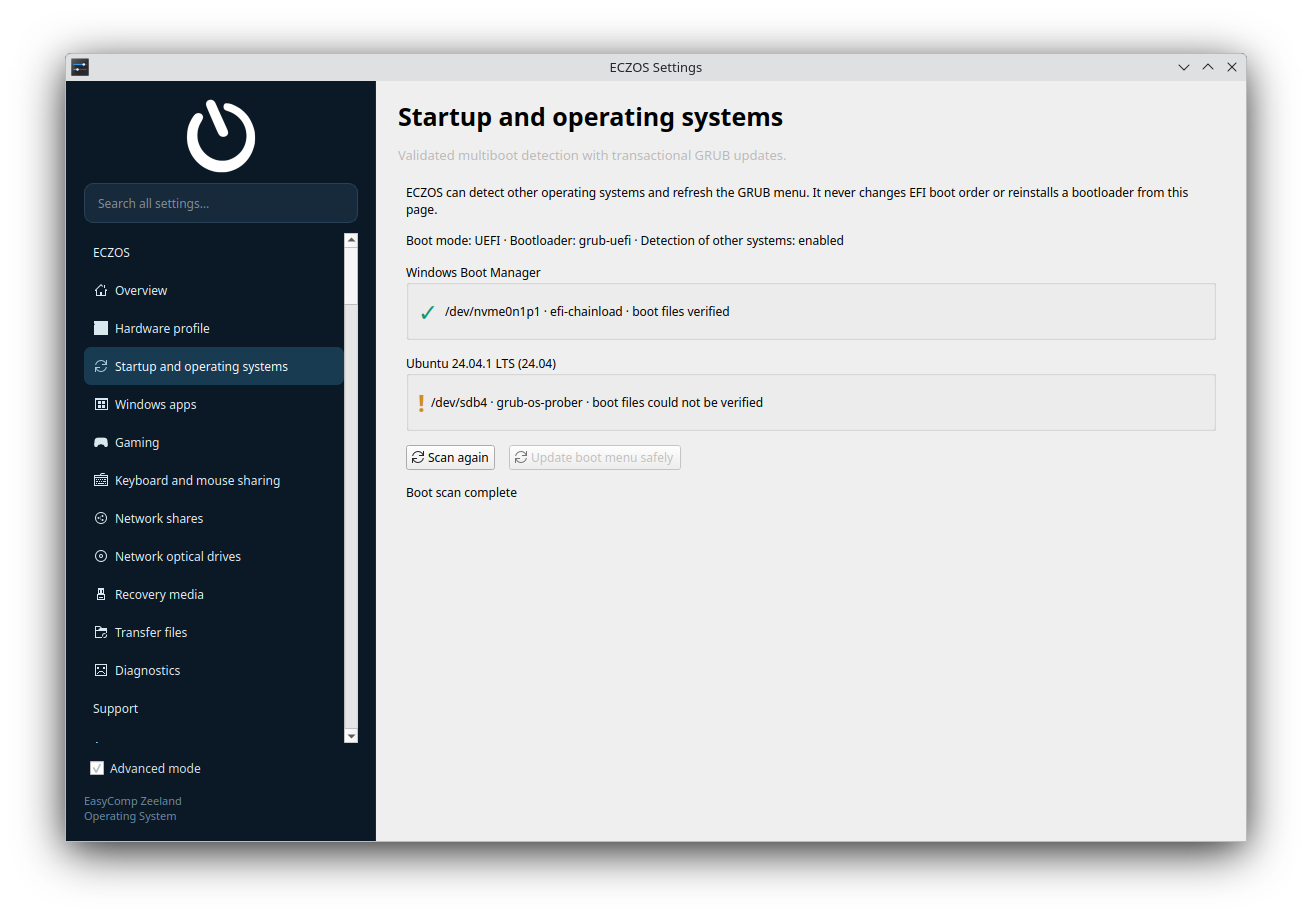Click the /dev/nvme0n1p1 efi-chainload entry text

587,312
